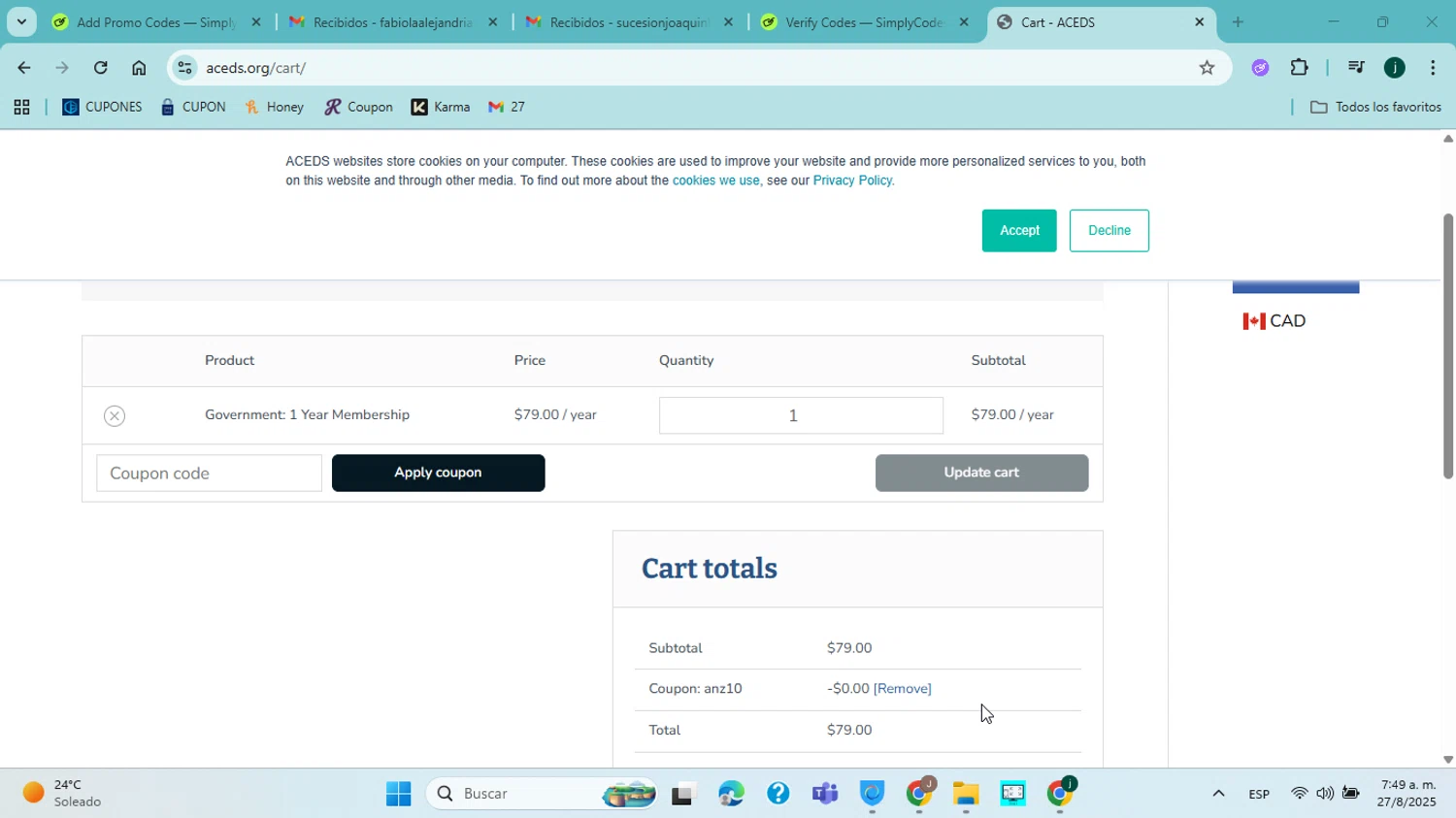This screenshot has height=818, width=1456.
Task: Remove Government membership item from cart
Action: point(115,415)
